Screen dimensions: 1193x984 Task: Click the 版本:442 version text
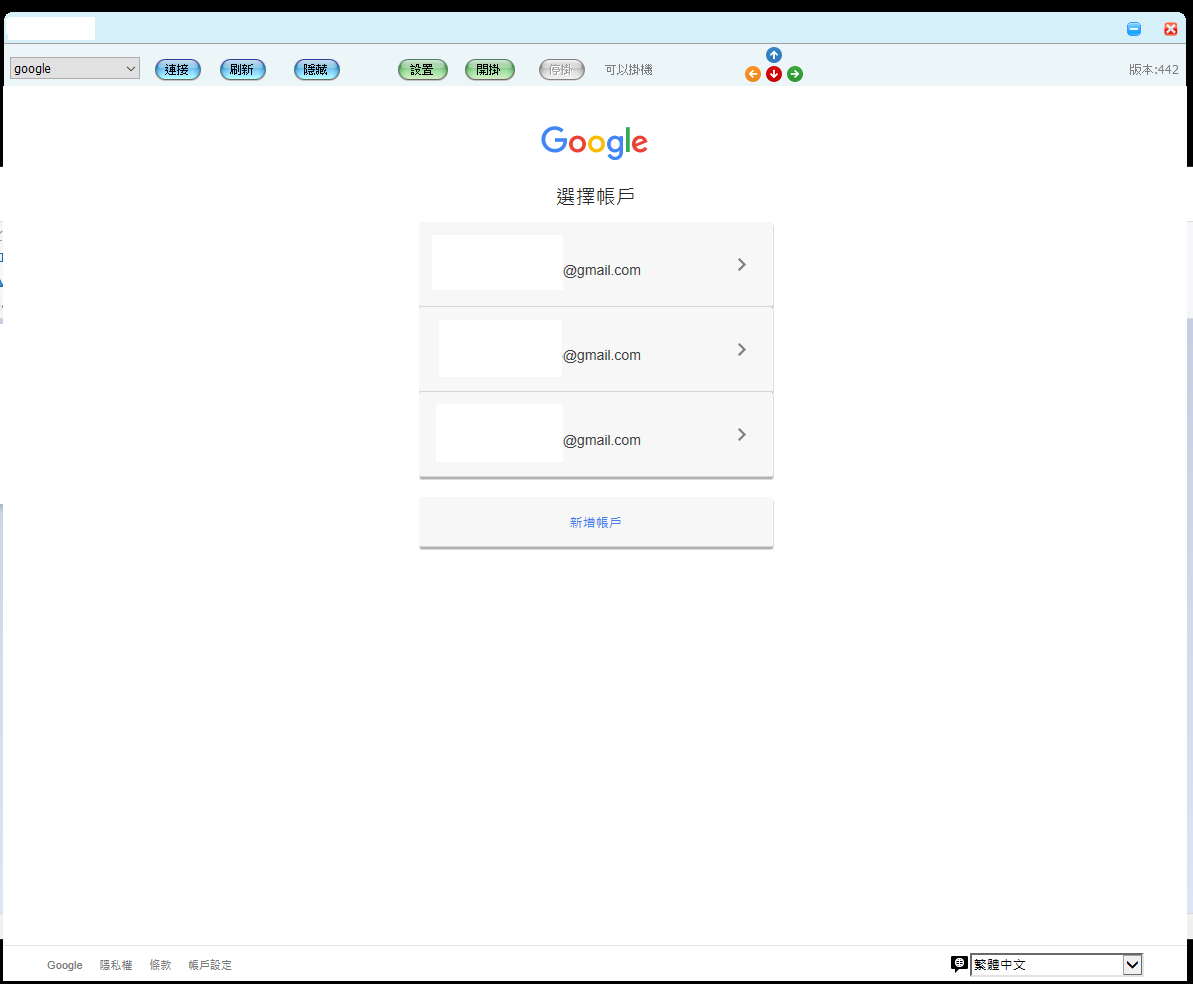(1153, 69)
